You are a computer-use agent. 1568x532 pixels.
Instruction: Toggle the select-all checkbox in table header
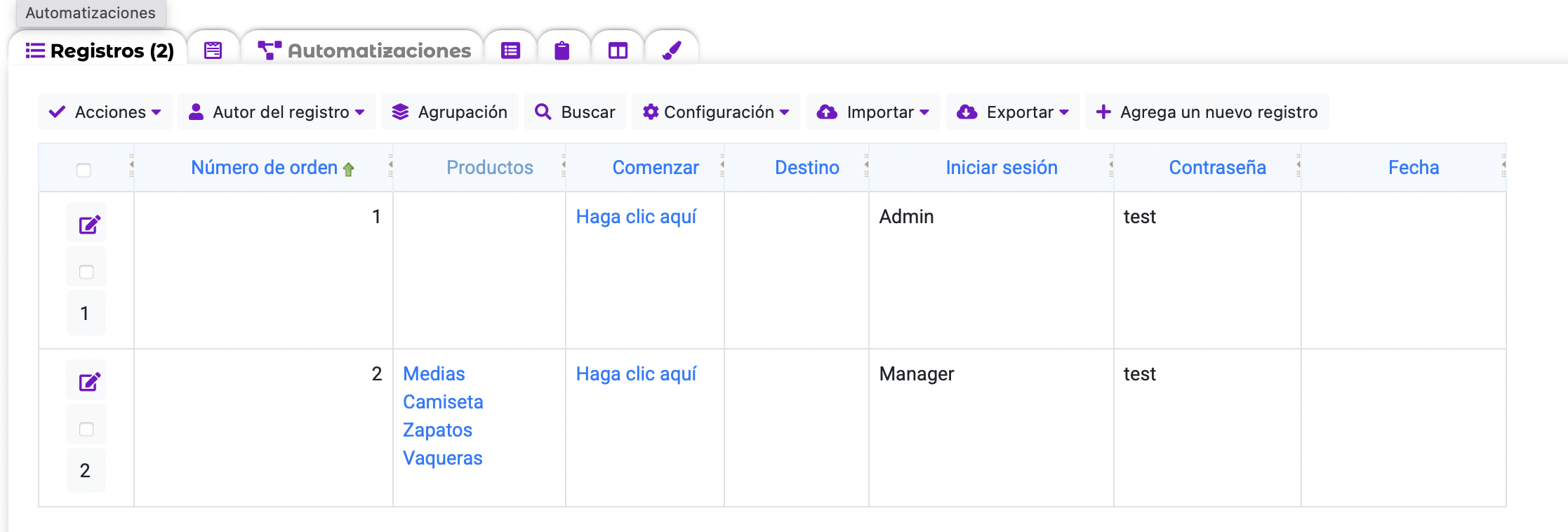(x=84, y=170)
